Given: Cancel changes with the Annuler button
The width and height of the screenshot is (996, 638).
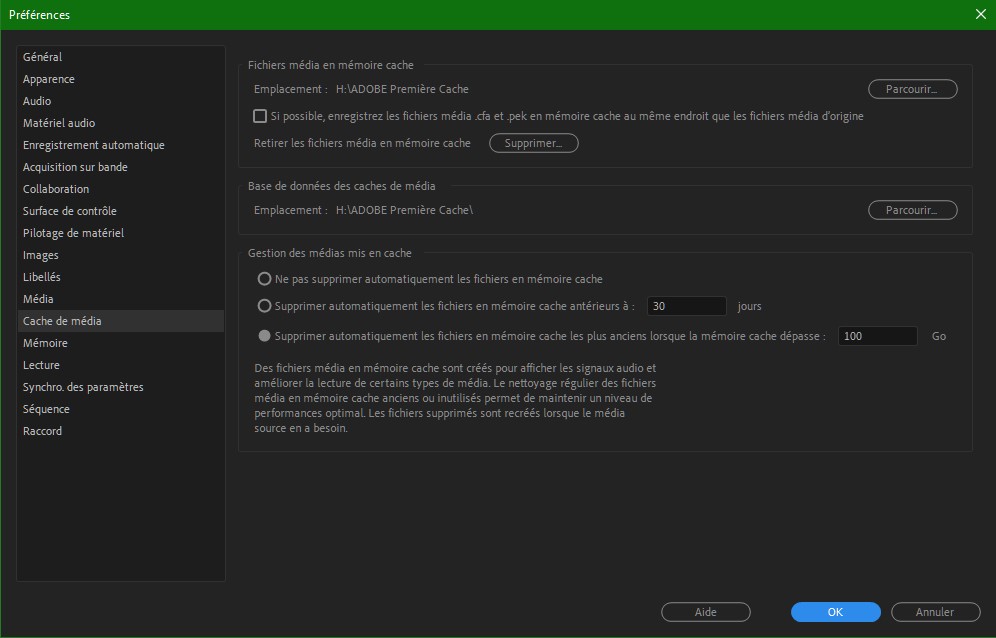Looking at the screenshot, I should [935, 612].
